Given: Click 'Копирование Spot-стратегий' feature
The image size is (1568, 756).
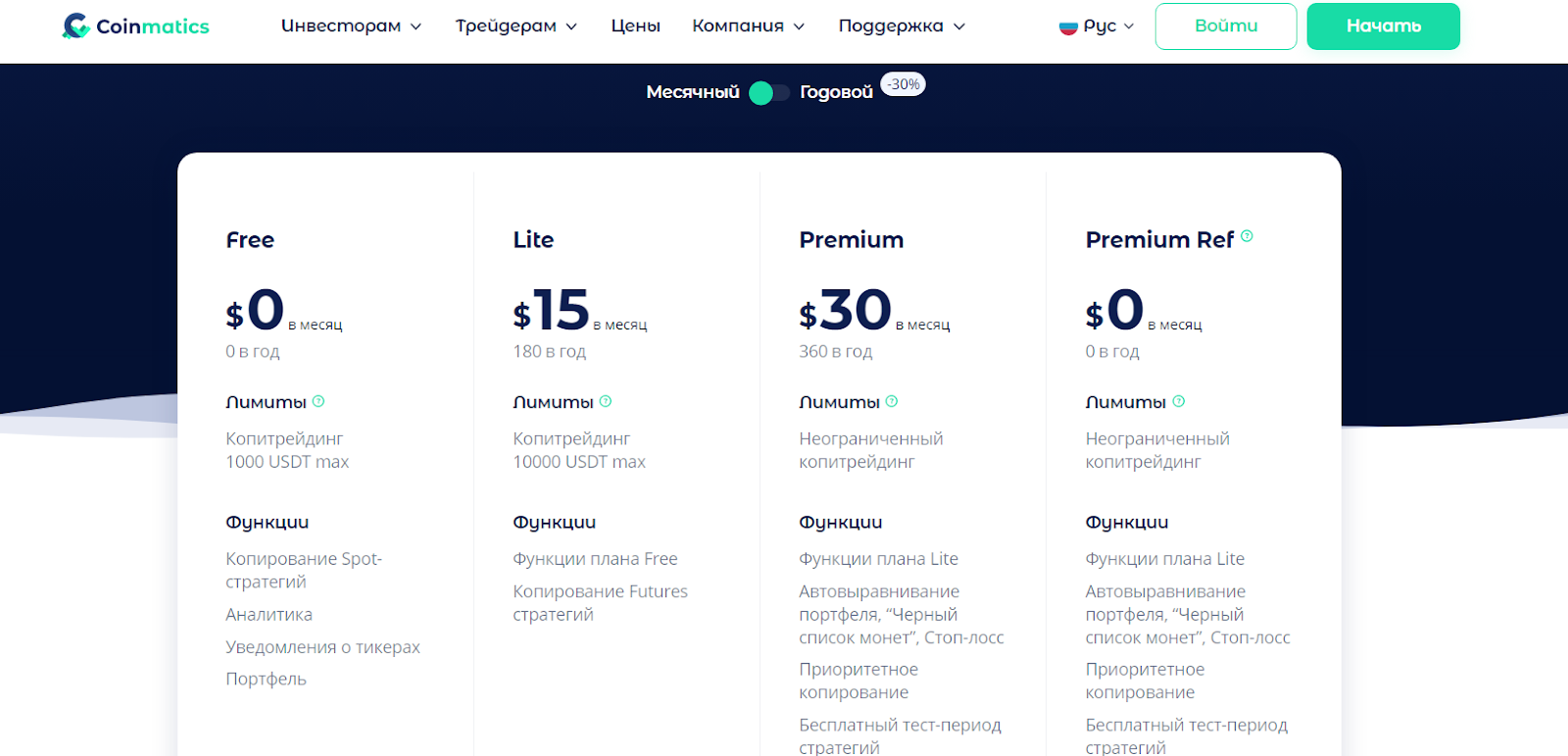Looking at the screenshot, I should coord(304,570).
